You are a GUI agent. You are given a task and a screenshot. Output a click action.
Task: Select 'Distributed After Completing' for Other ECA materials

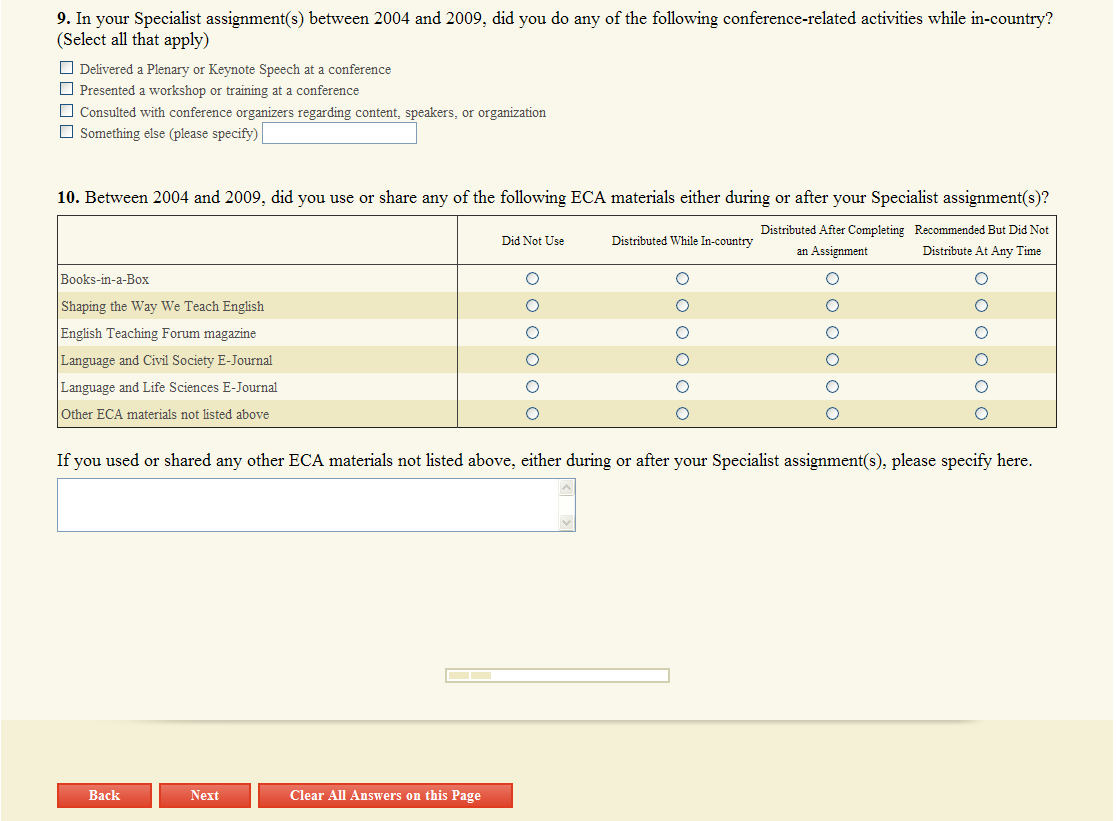click(832, 414)
